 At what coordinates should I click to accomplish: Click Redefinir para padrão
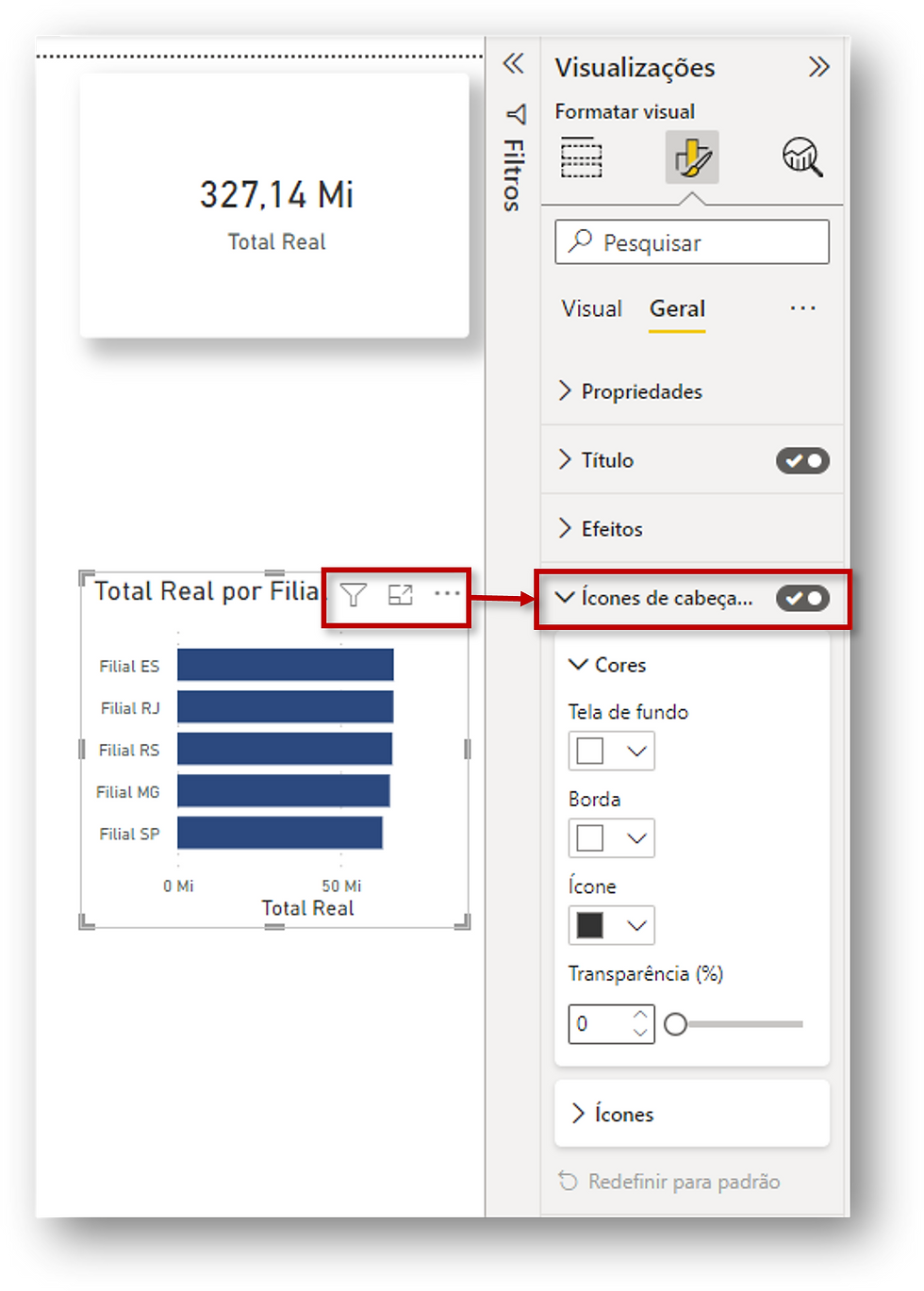point(669,1182)
